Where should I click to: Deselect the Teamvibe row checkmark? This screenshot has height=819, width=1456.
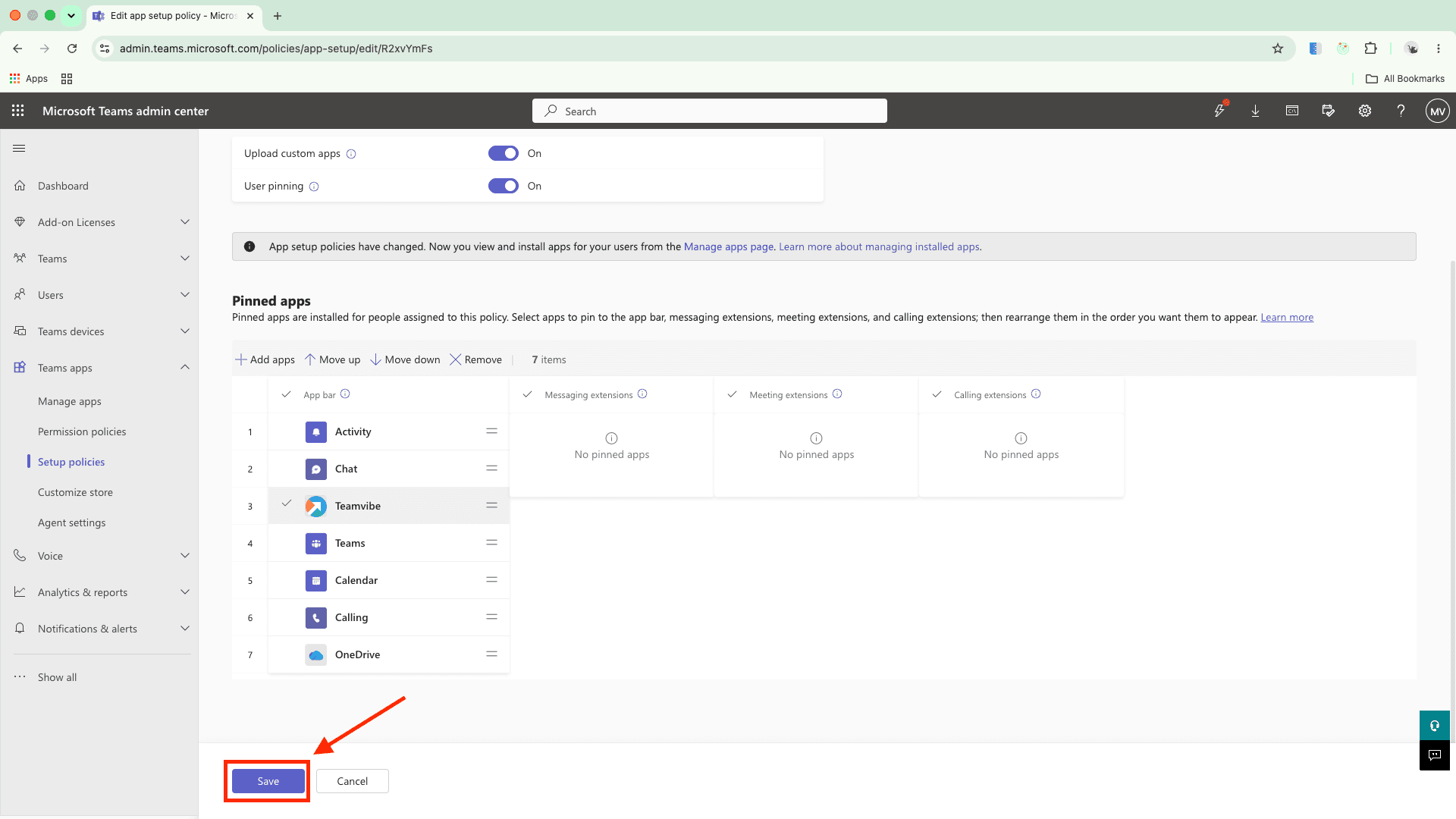pyautogui.click(x=287, y=504)
